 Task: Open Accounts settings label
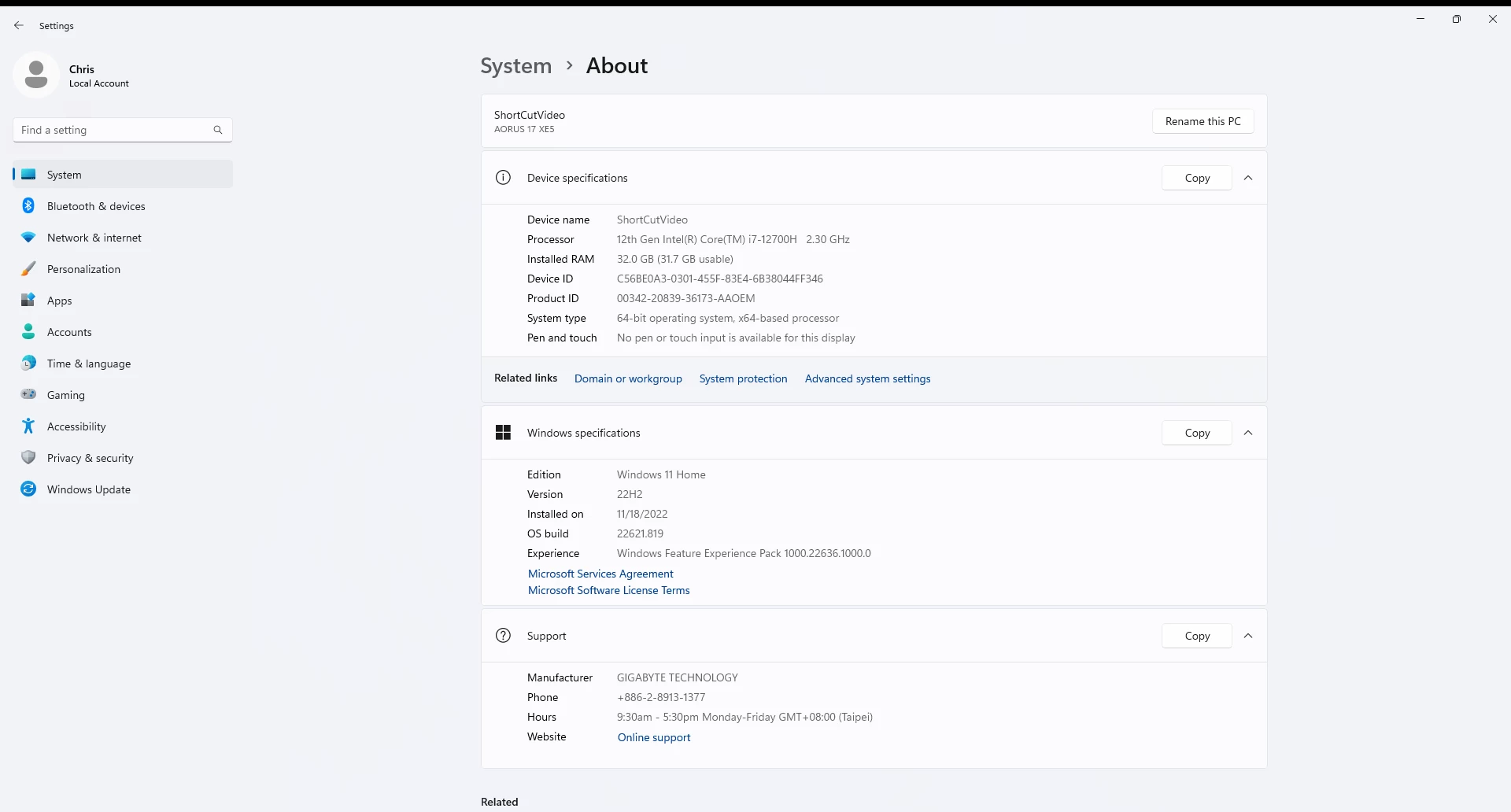point(69,332)
